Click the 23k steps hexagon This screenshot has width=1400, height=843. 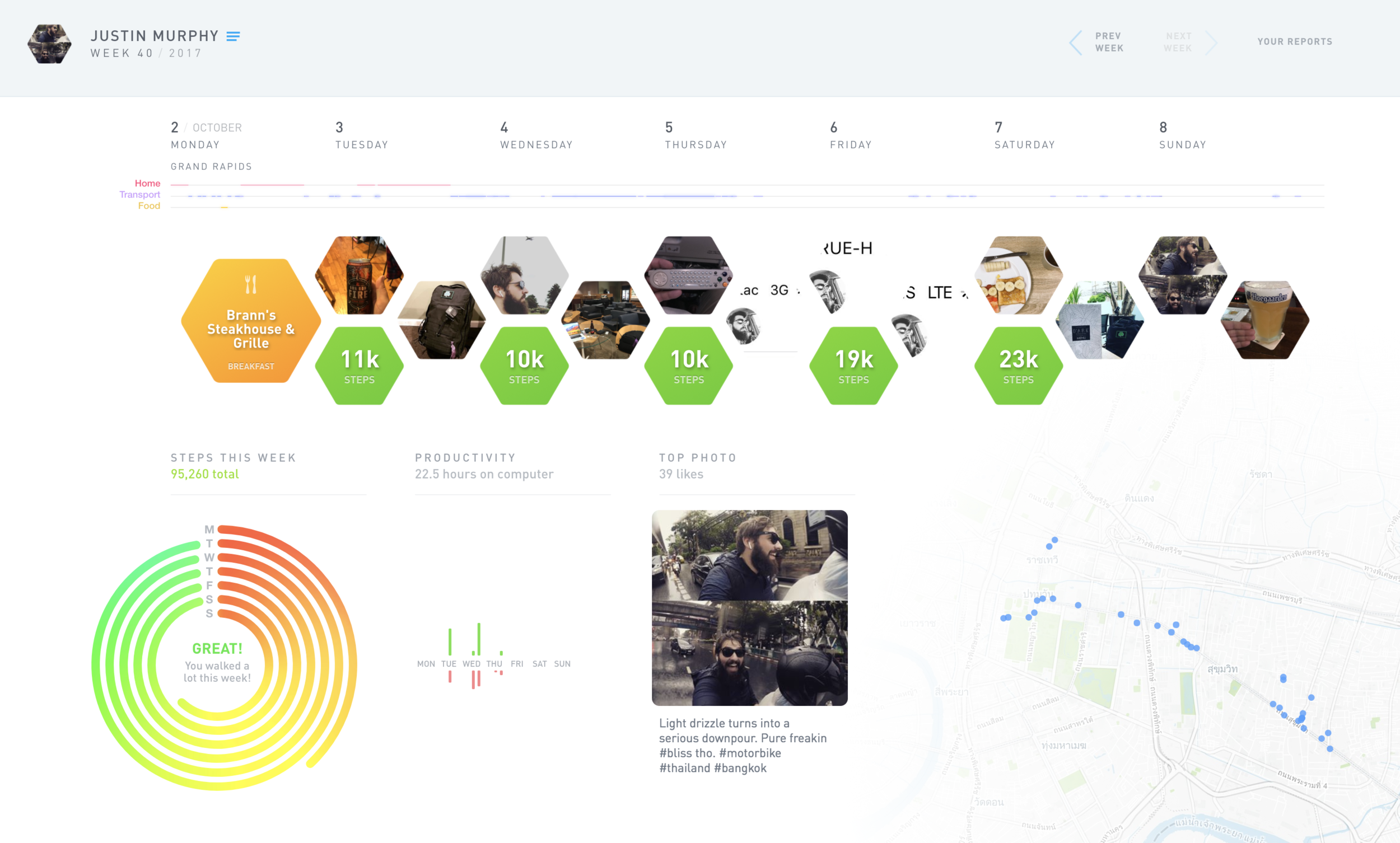click(x=1018, y=366)
